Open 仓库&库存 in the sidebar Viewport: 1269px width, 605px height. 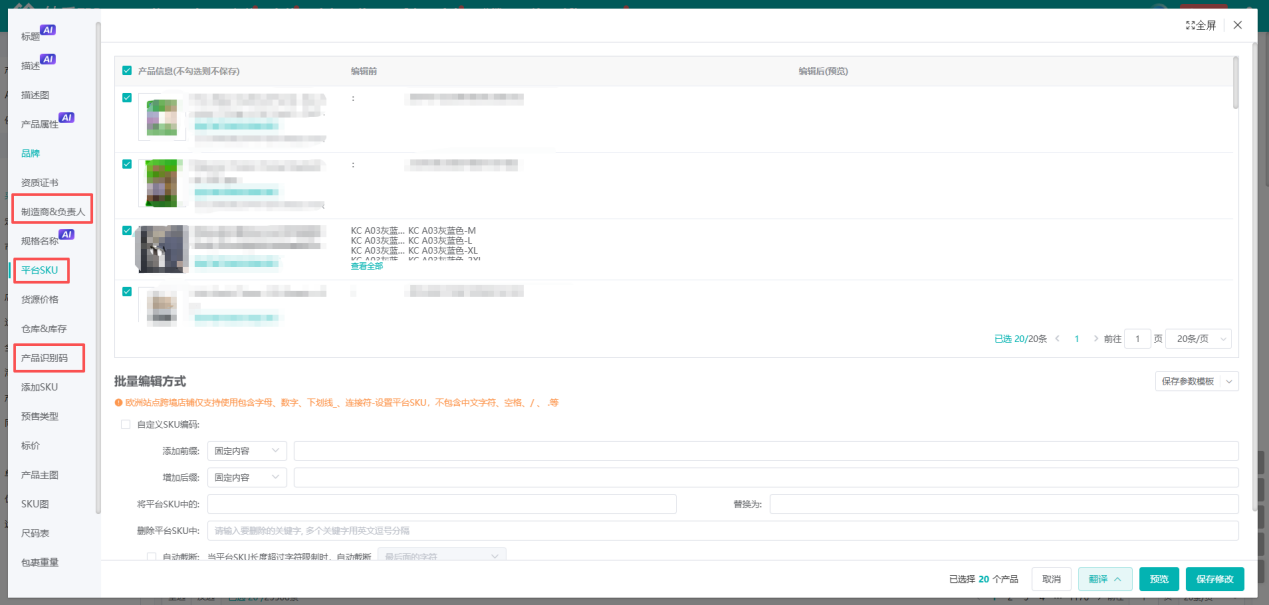pos(44,328)
